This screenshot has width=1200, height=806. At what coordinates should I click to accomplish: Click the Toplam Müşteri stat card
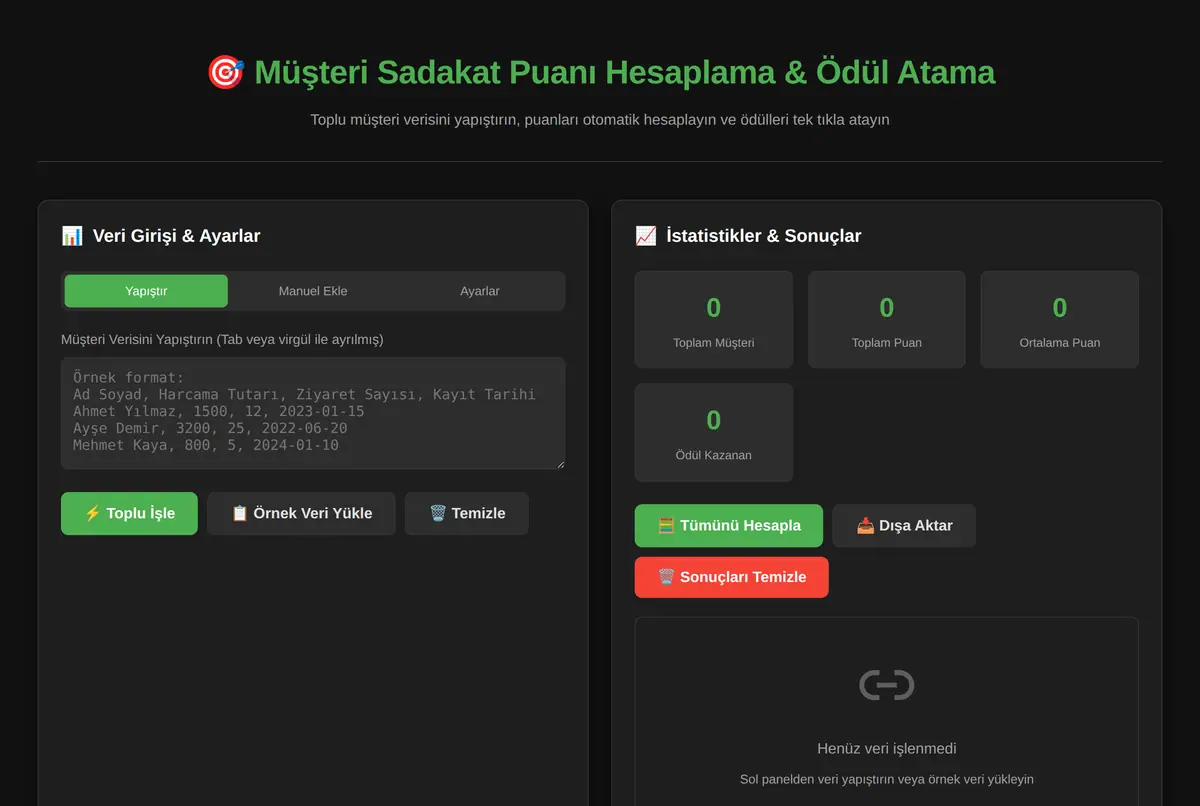[x=714, y=319]
